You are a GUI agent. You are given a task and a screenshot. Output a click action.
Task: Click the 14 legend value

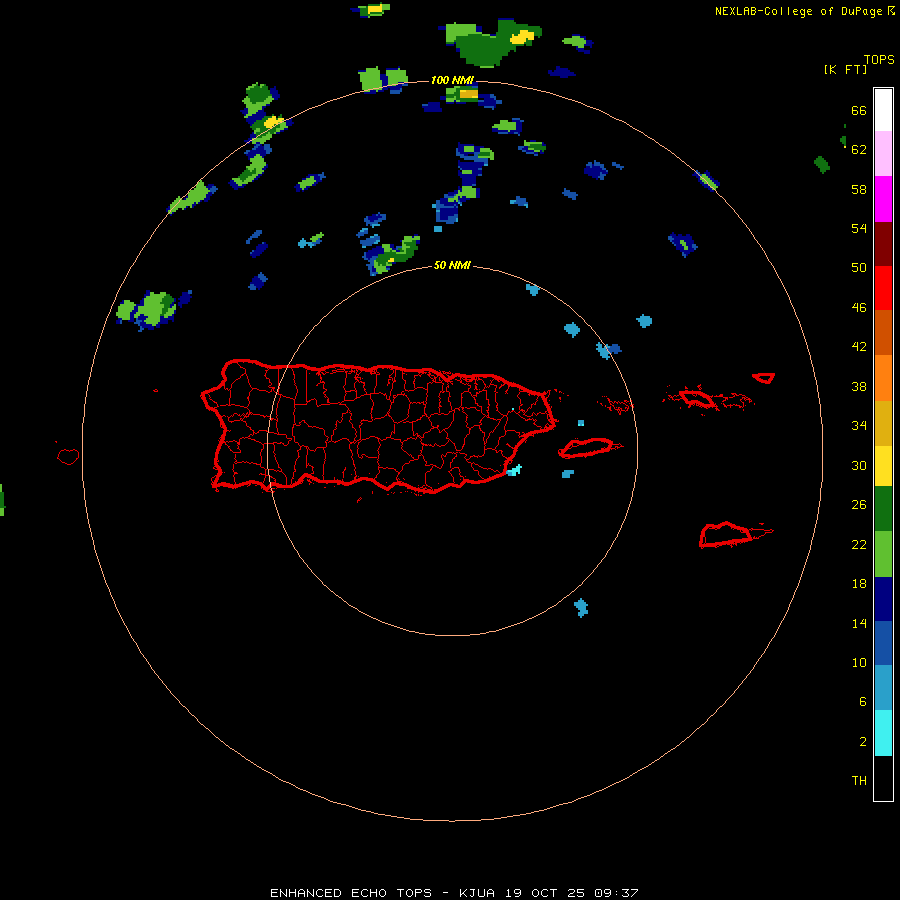pos(859,623)
